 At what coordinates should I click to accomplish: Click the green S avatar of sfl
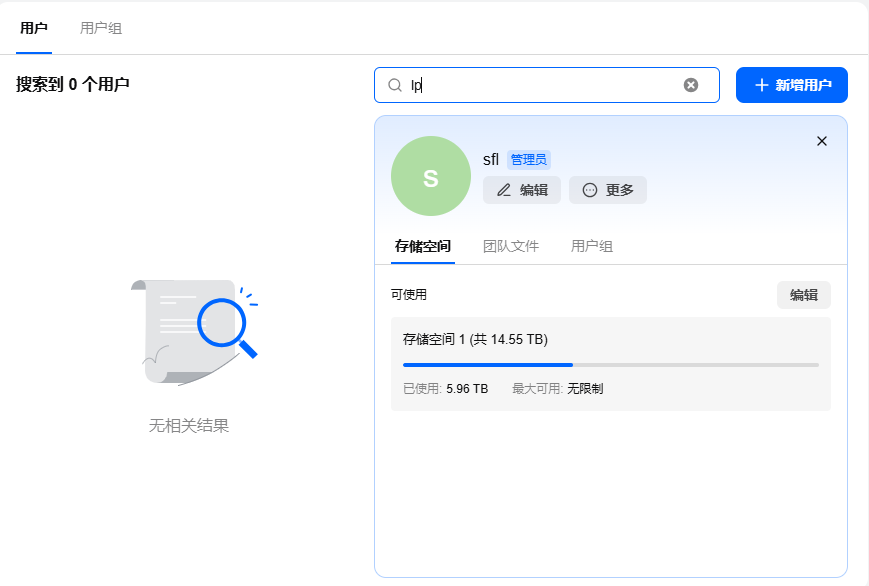tap(431, 176)
